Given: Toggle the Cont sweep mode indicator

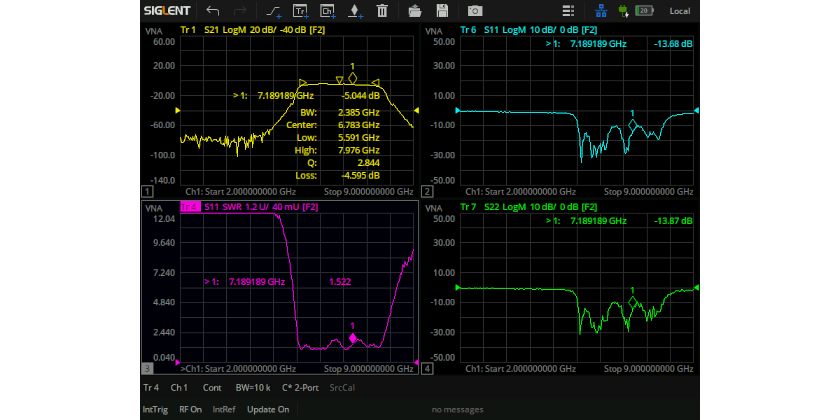Looking at the screenshot, I should click(x=212, y=387).
